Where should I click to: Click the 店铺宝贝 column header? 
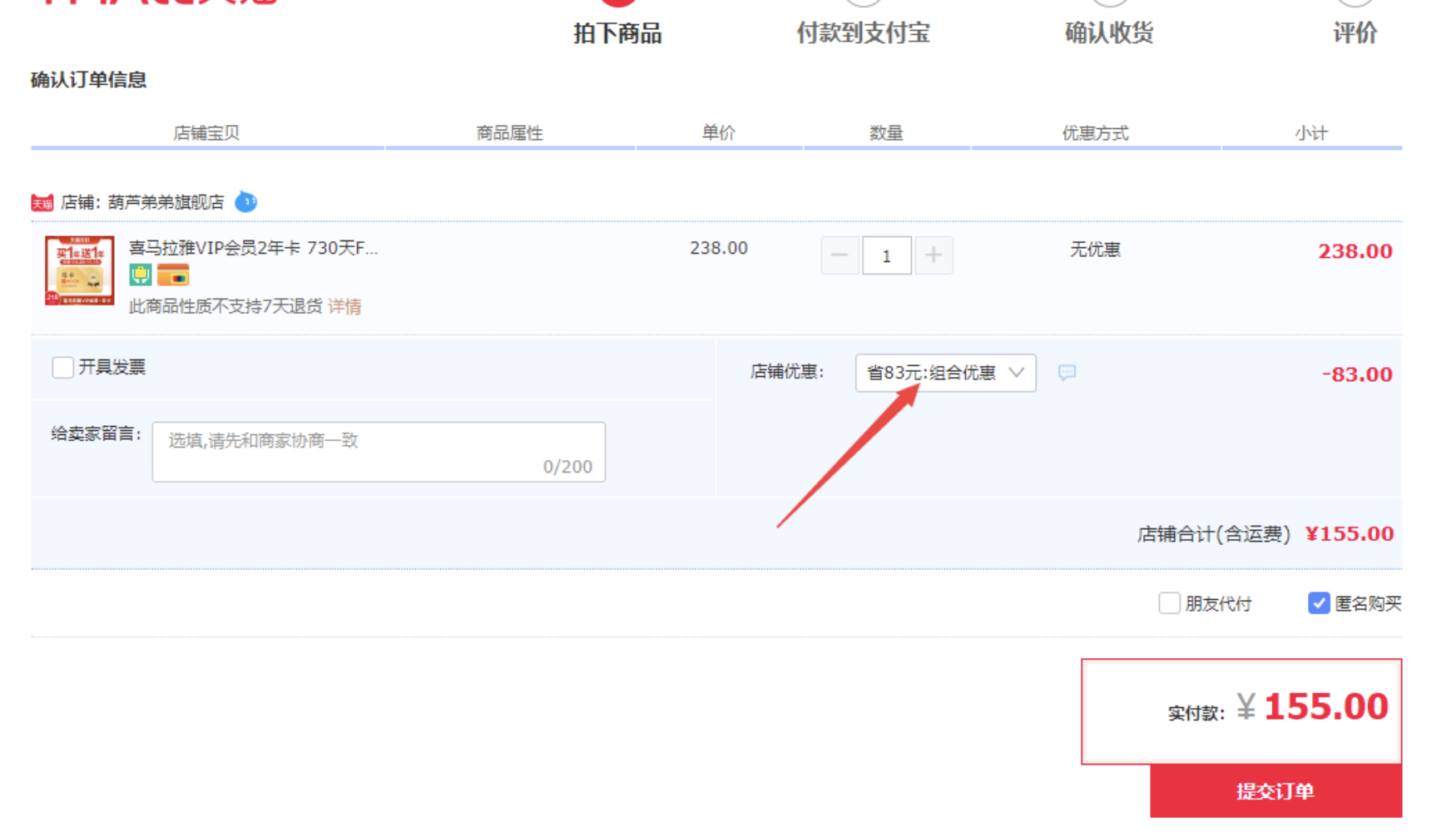click(x=206, y=133)
